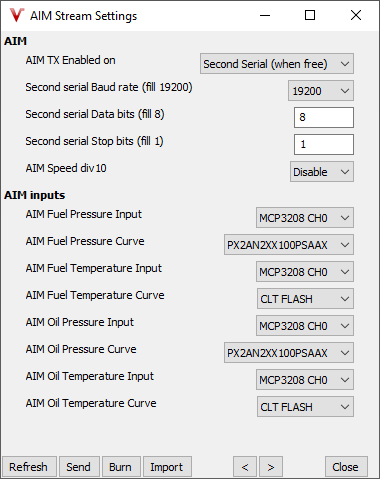The width and height of the screenshot is (380, 479).
Task: Open the AIM Oil Temperature Input dropdown
Action: 305,380
